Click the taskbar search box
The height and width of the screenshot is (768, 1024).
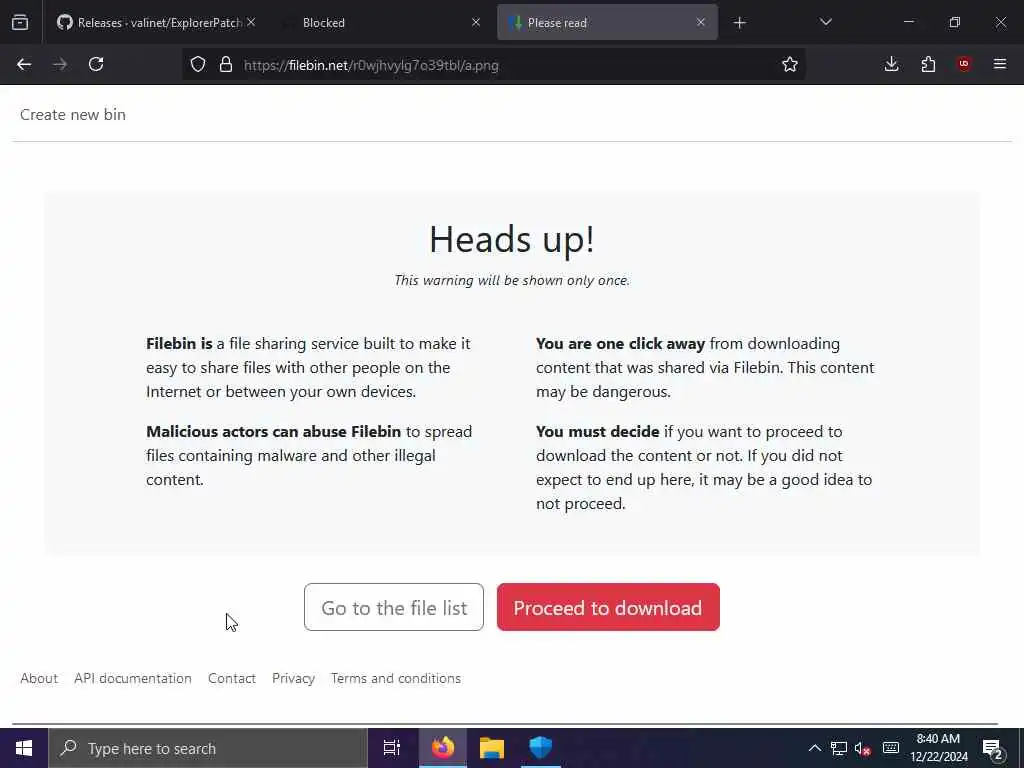(x=208, y=748)
